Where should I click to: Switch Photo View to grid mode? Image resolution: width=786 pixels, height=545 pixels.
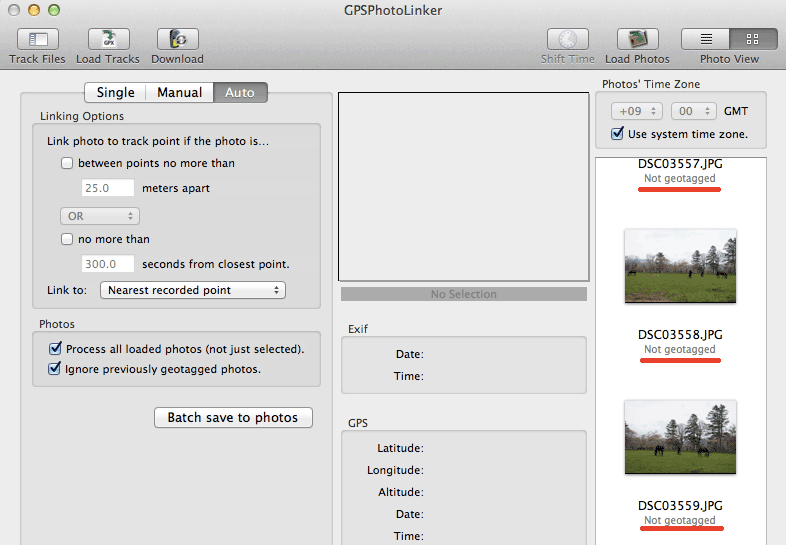coord(753,39)
